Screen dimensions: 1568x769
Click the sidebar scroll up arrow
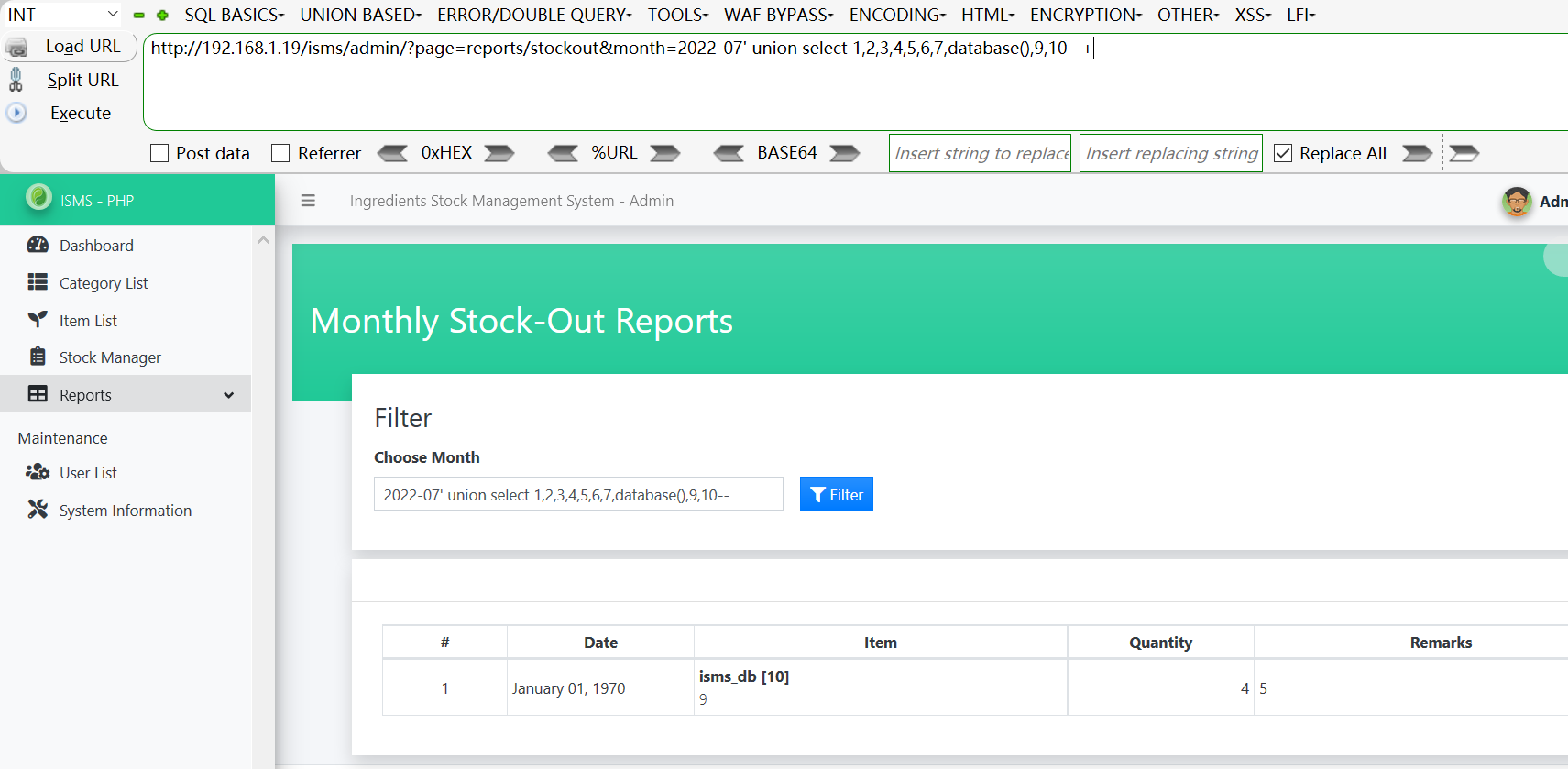click(x=263, y=240)
